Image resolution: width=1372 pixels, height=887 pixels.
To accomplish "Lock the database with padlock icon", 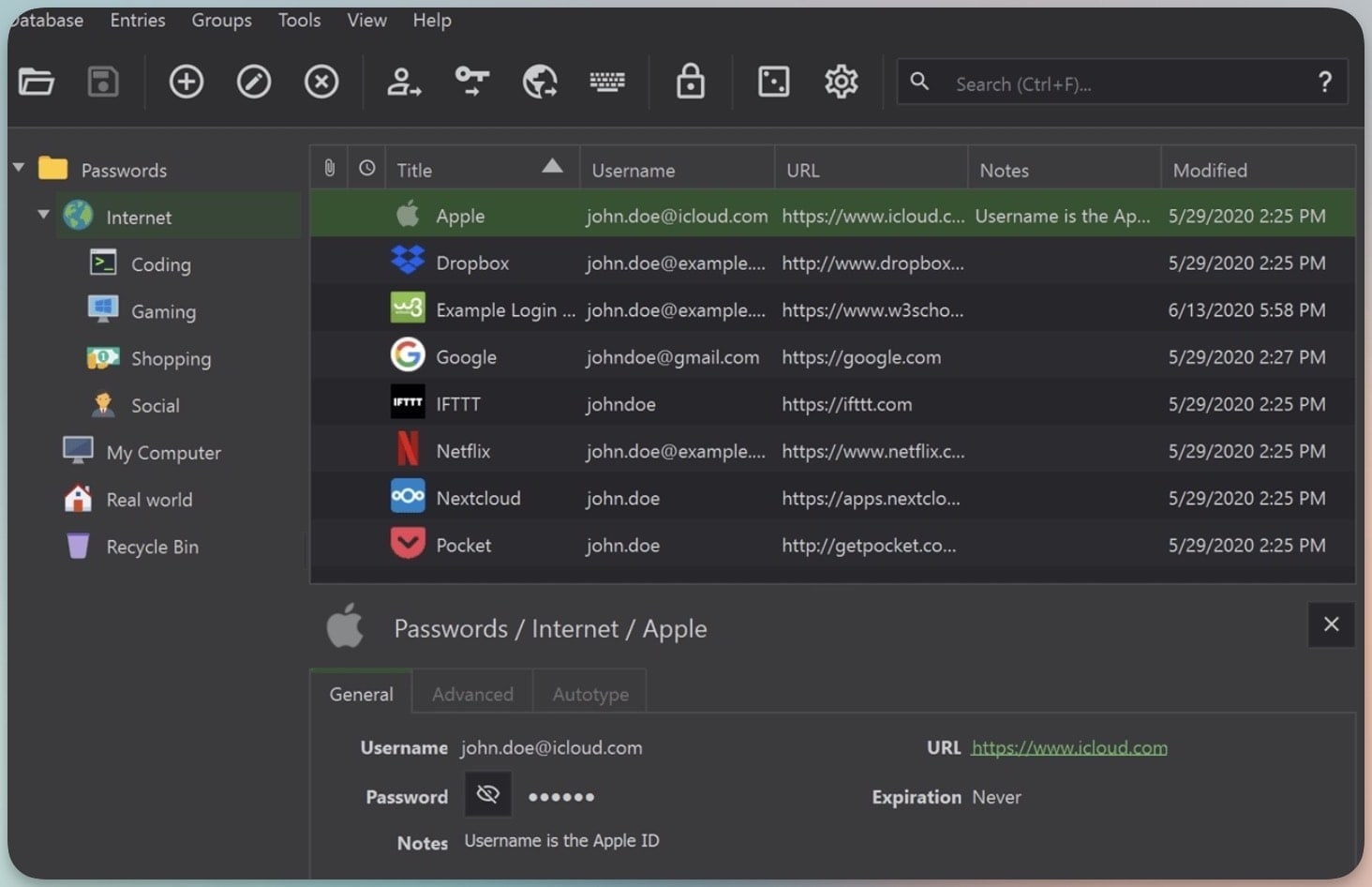I will coord(691,83).
